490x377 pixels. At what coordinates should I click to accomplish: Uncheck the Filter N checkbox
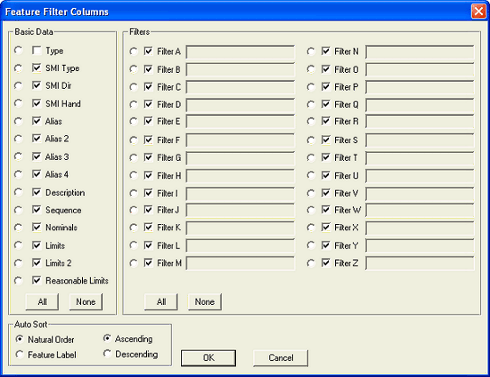(326, 51)
